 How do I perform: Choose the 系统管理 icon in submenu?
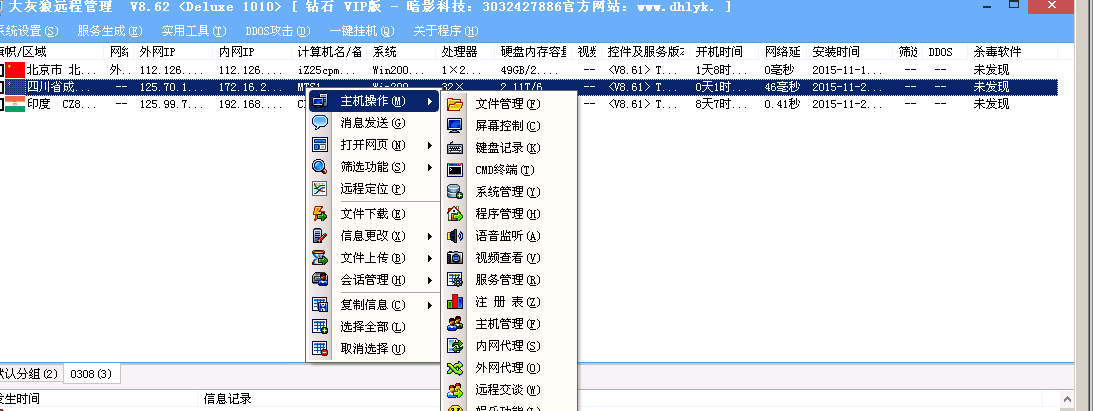[454, 192]
